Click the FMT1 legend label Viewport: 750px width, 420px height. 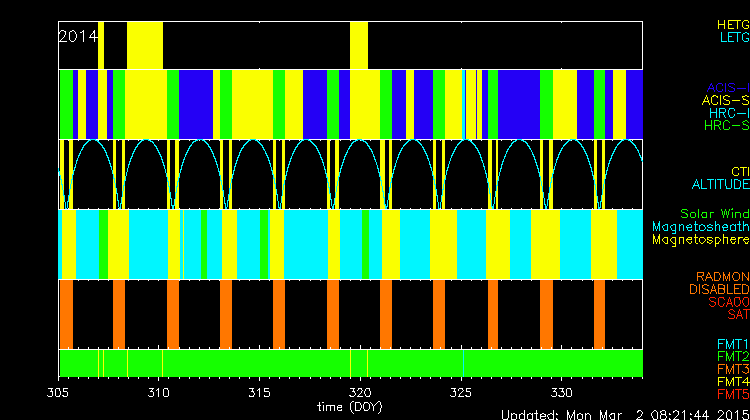click(731, 344)
